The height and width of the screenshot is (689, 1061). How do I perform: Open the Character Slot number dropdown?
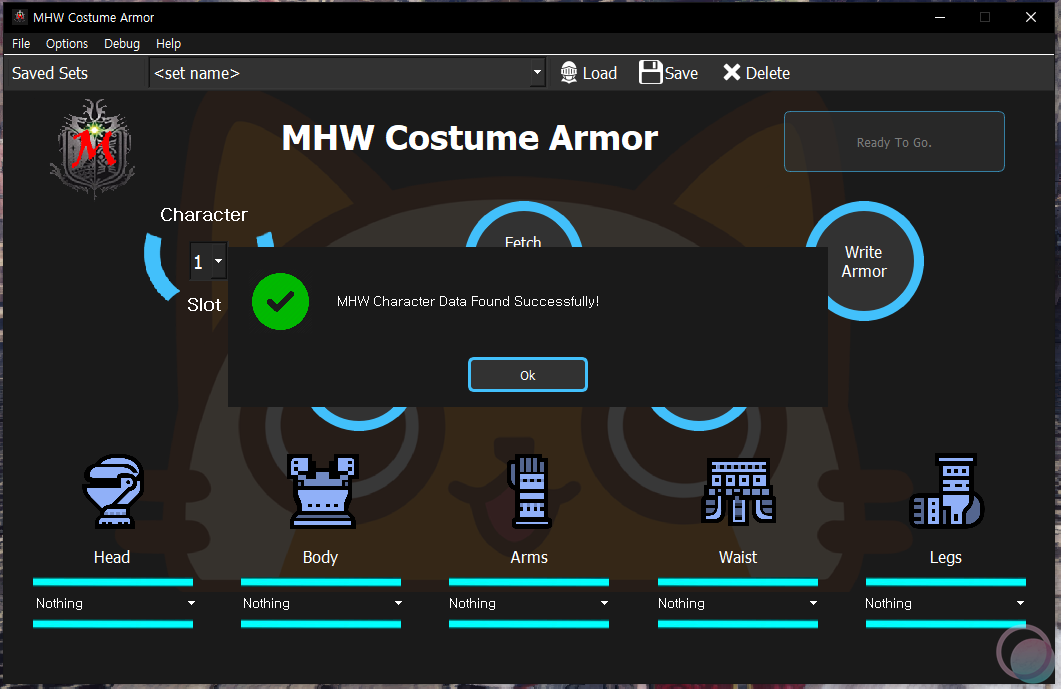coord(208,261)
